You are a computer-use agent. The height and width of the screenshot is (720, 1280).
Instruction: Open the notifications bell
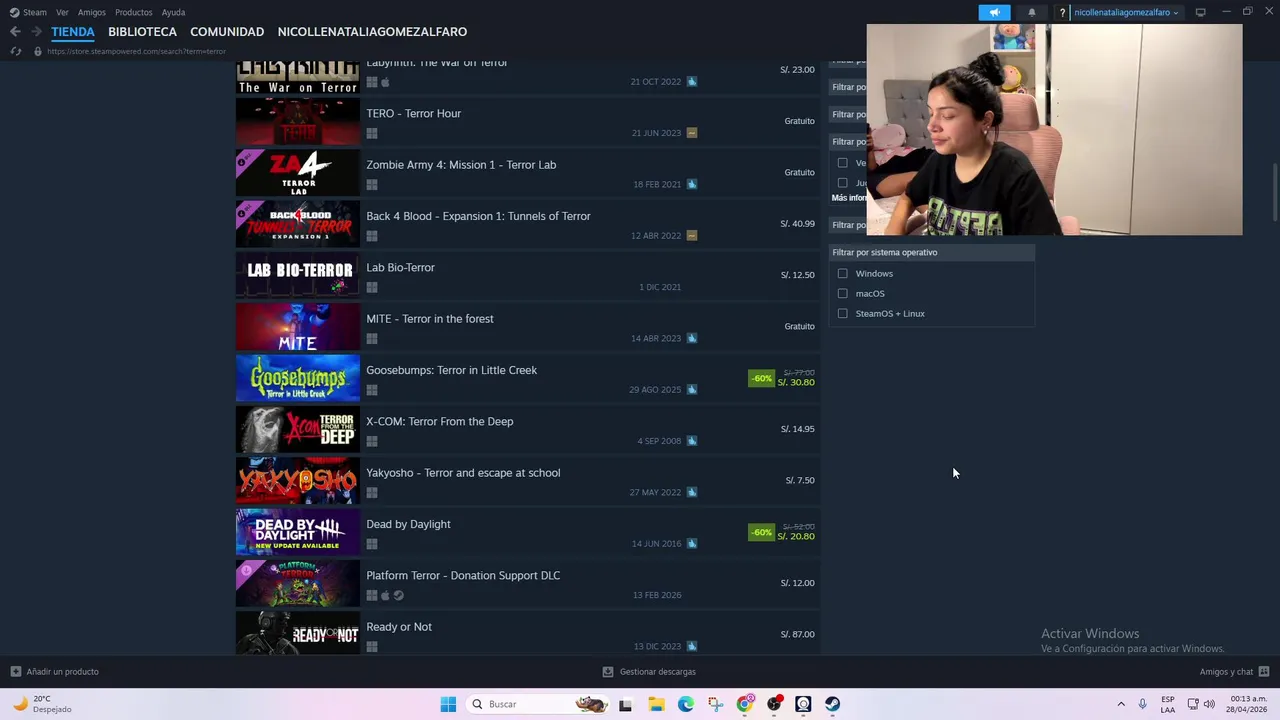(x=1032, y=12)
